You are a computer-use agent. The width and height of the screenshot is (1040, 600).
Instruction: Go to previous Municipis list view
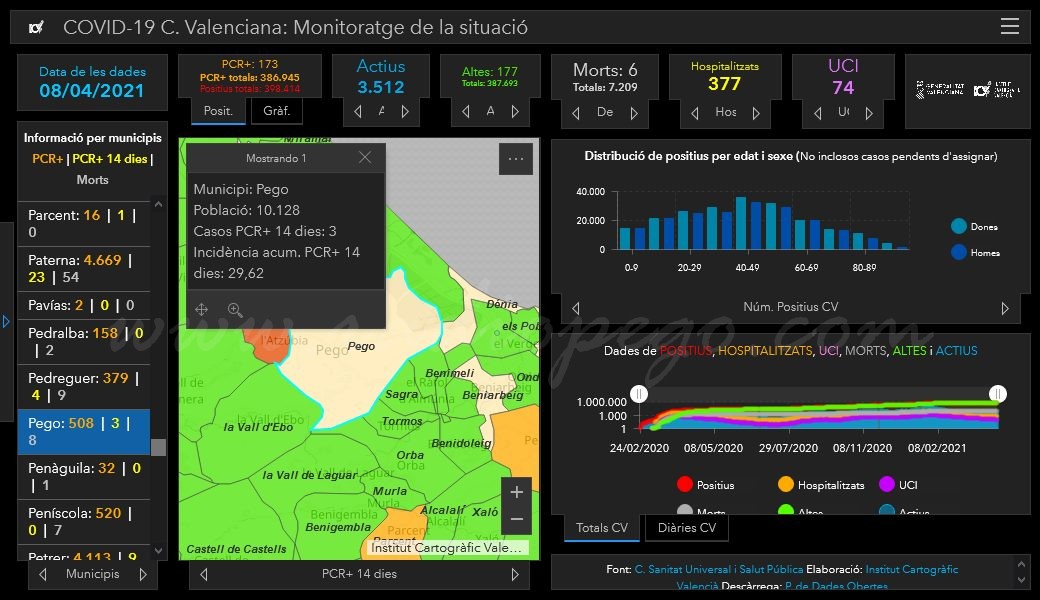(43, 574)
